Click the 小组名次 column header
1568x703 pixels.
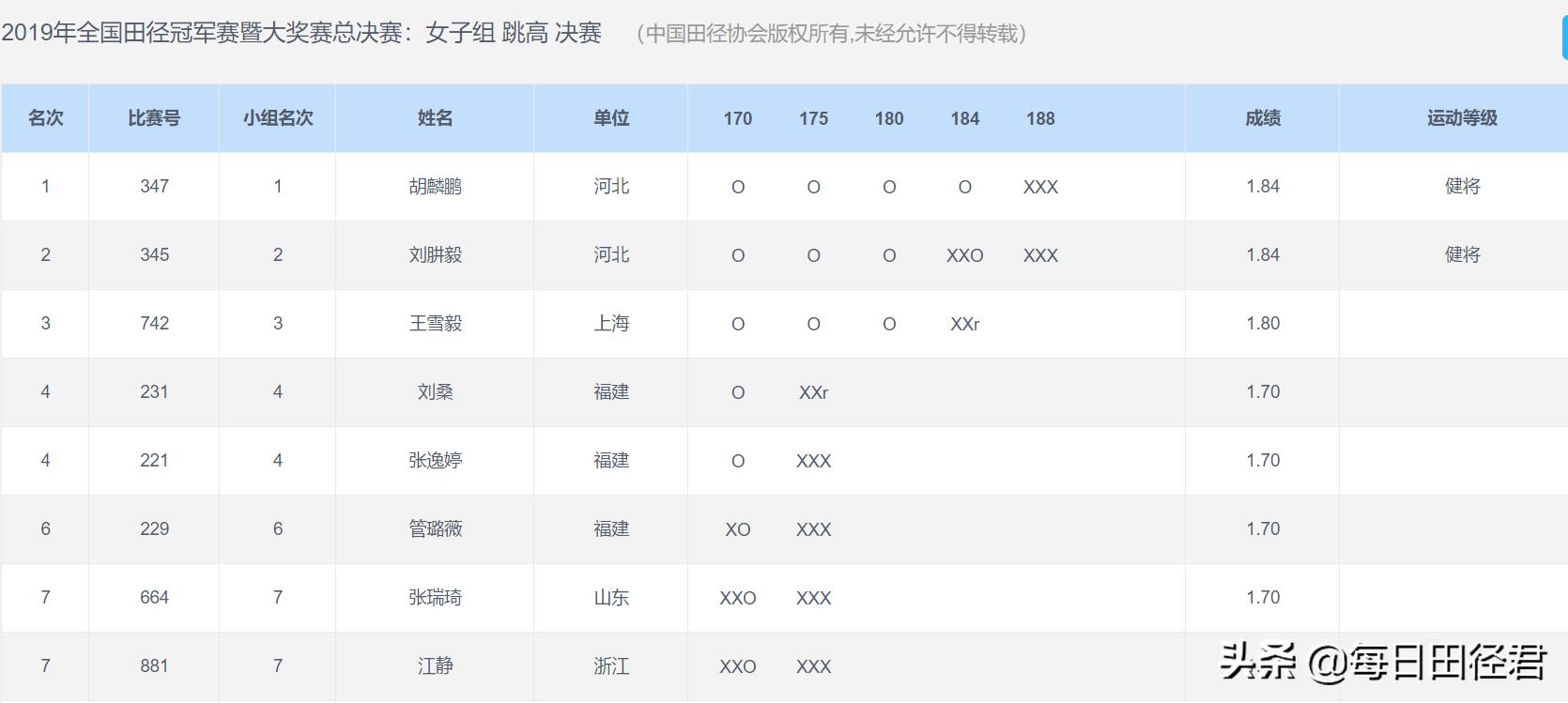click(278, 118)
